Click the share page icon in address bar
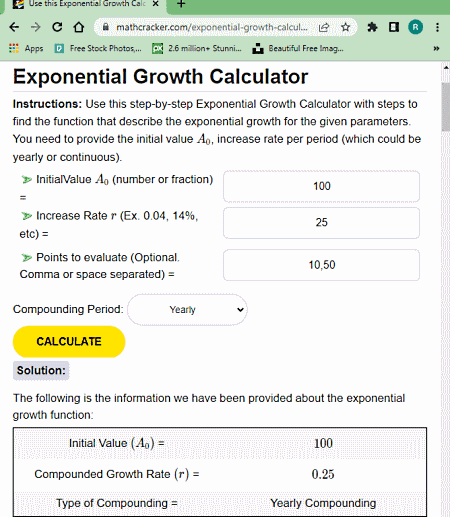Screen dimensions: 450x517 tap(324, 27)
